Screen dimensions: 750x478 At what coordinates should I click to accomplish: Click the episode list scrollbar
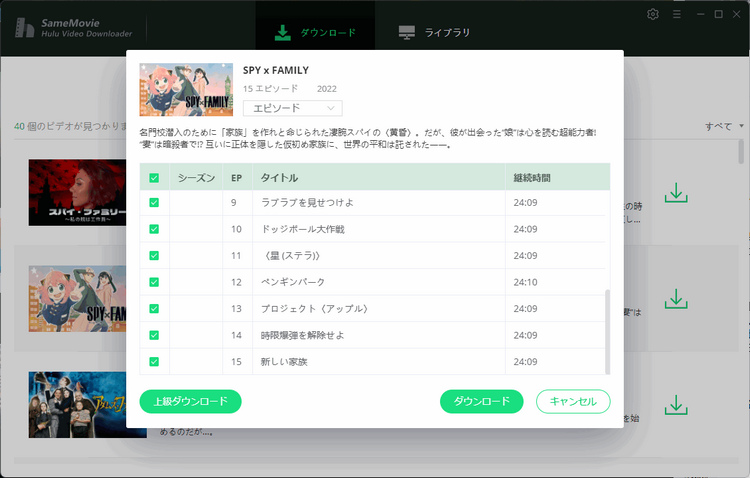pos(607,331)
